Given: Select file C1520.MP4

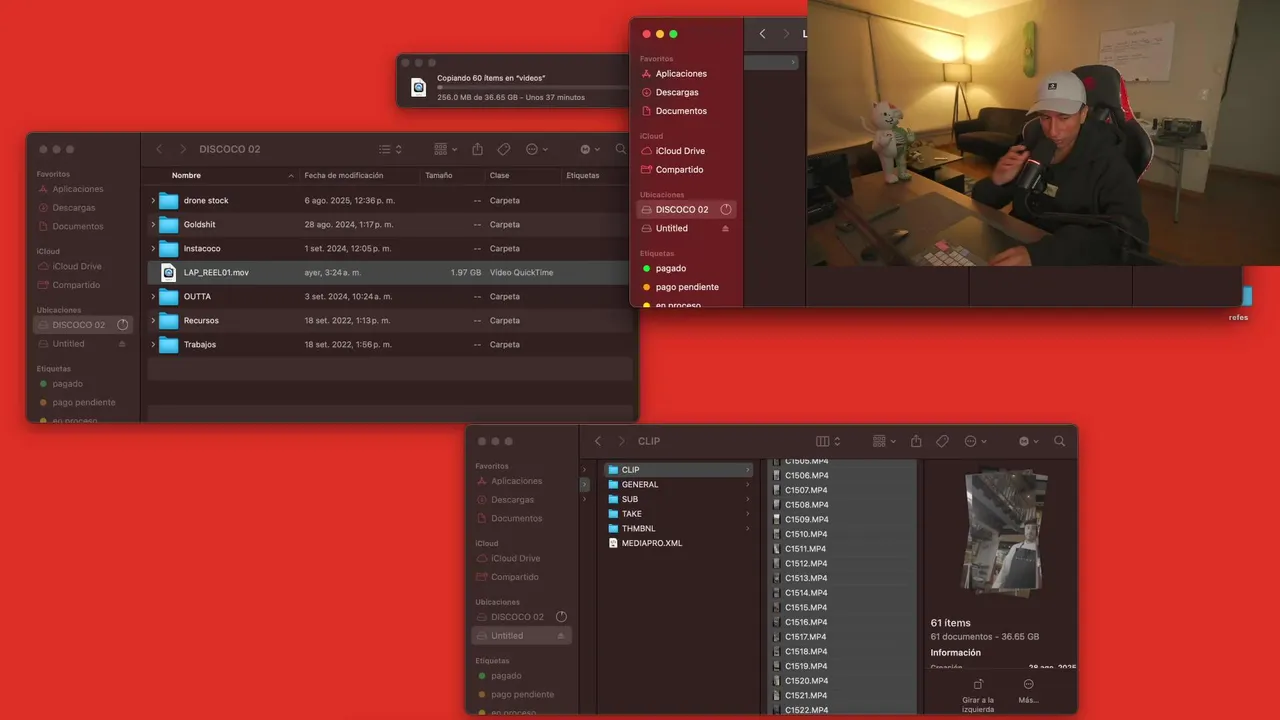Looking at the screenshot, I should 843,681.
